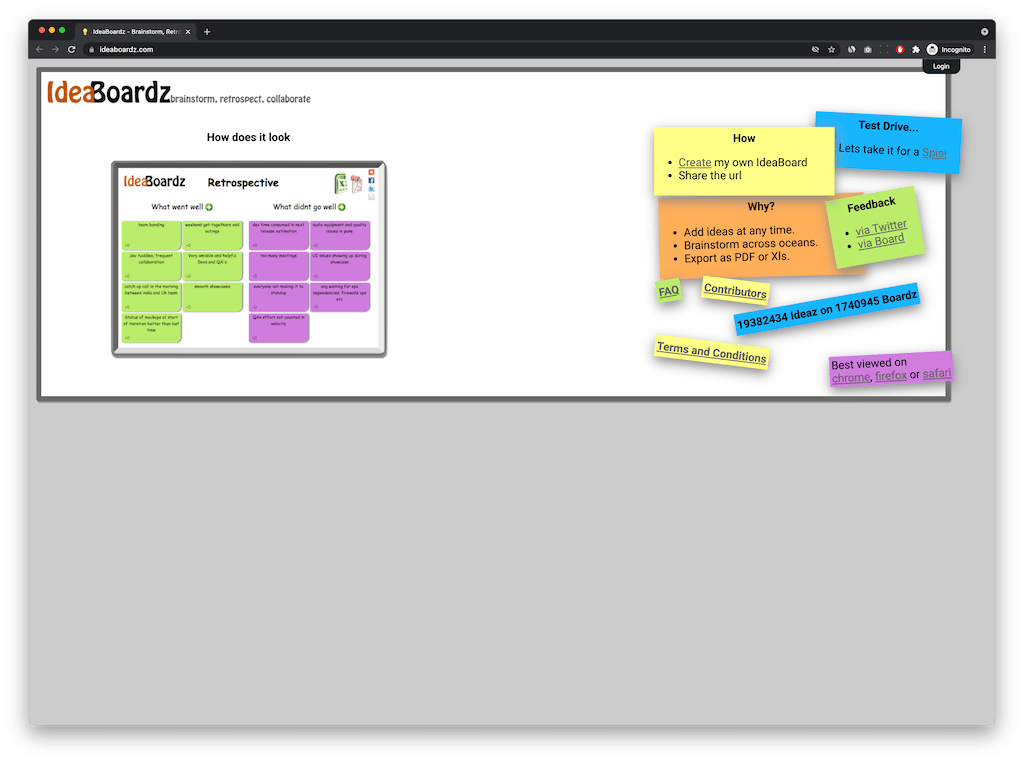Open the Create my own IdeaBoard link

tap(695, 161)
